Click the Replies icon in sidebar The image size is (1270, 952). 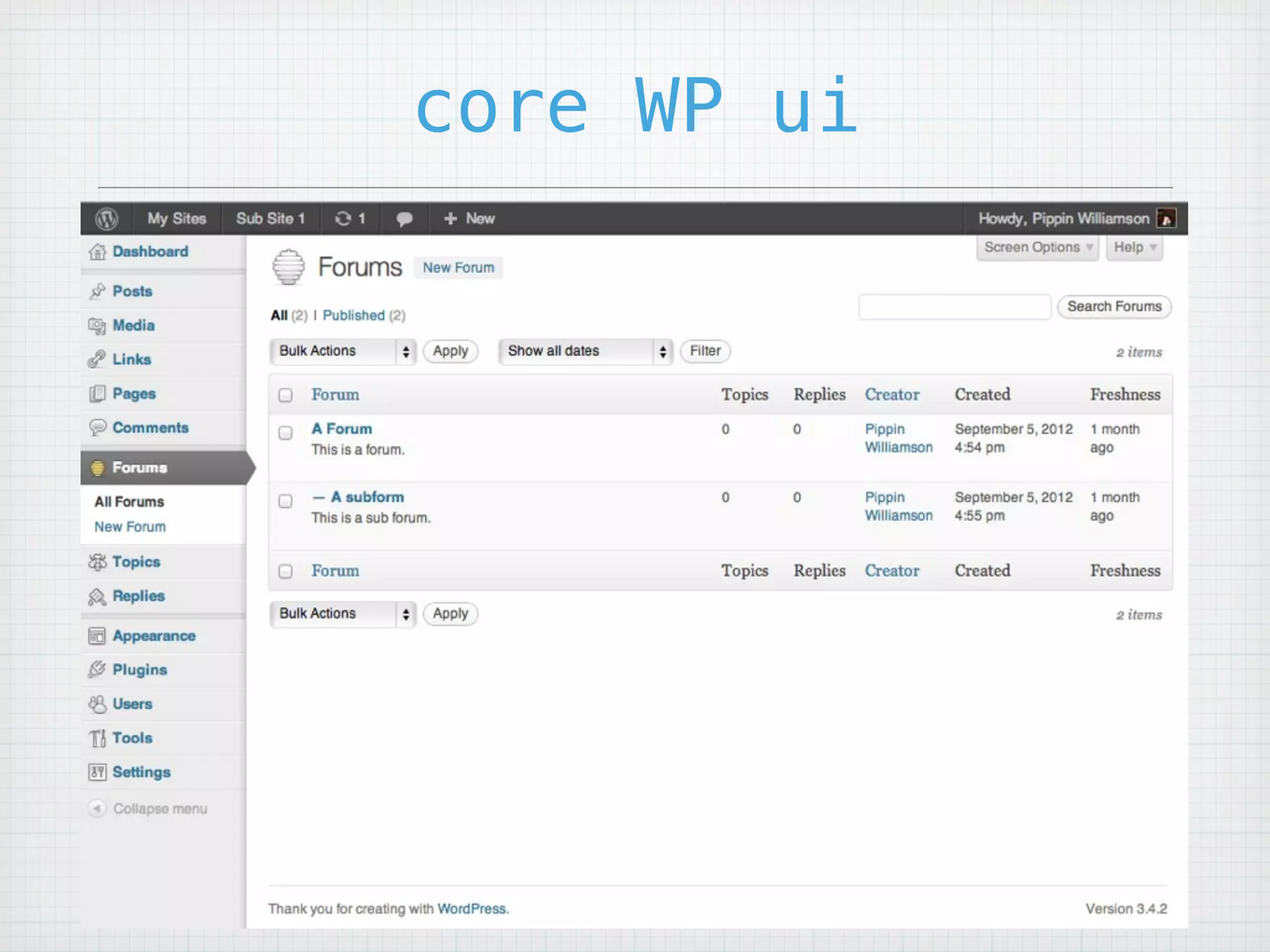coord(97,596)
